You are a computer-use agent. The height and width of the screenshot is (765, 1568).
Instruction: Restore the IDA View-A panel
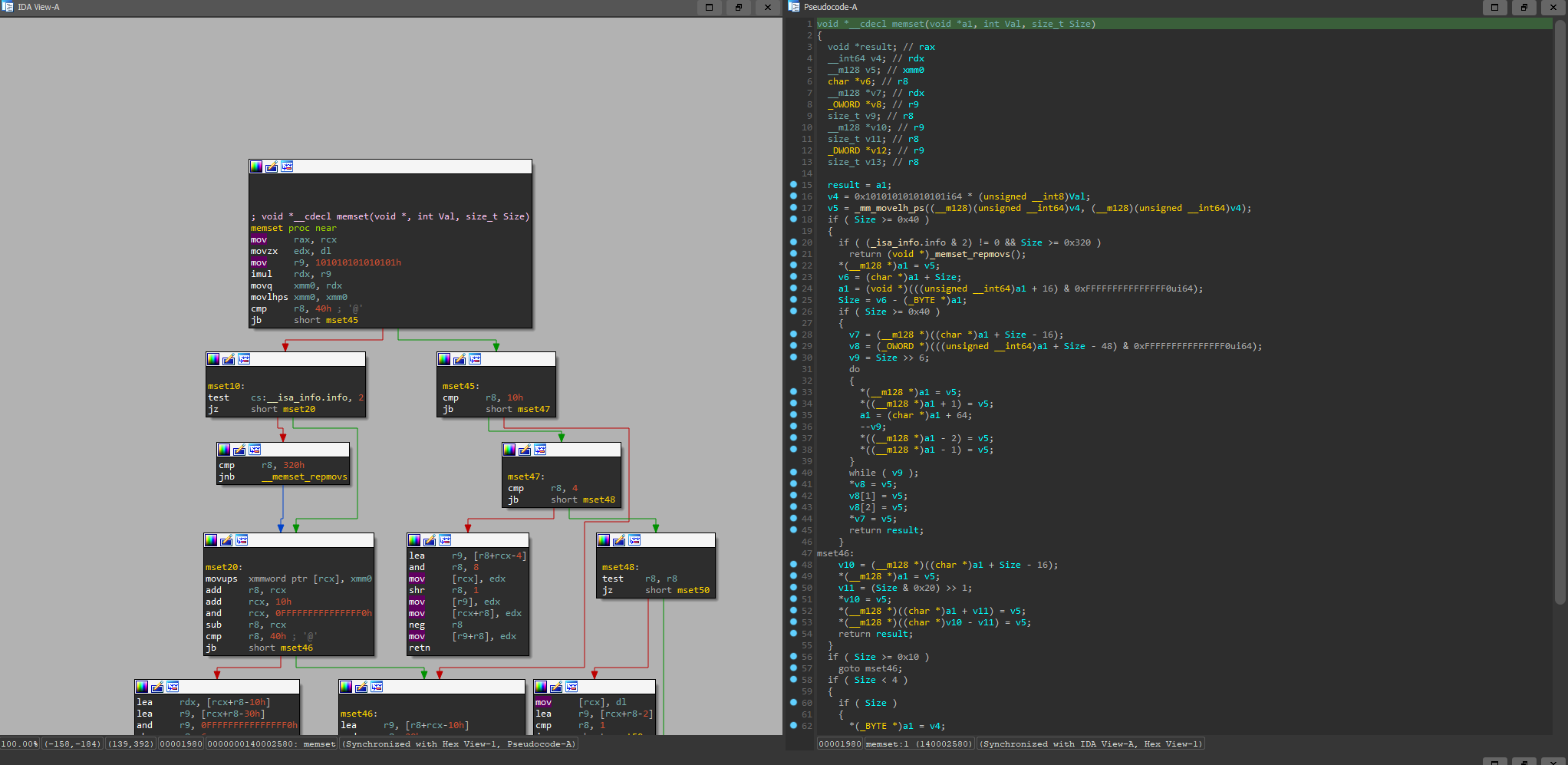click(738, 7)
